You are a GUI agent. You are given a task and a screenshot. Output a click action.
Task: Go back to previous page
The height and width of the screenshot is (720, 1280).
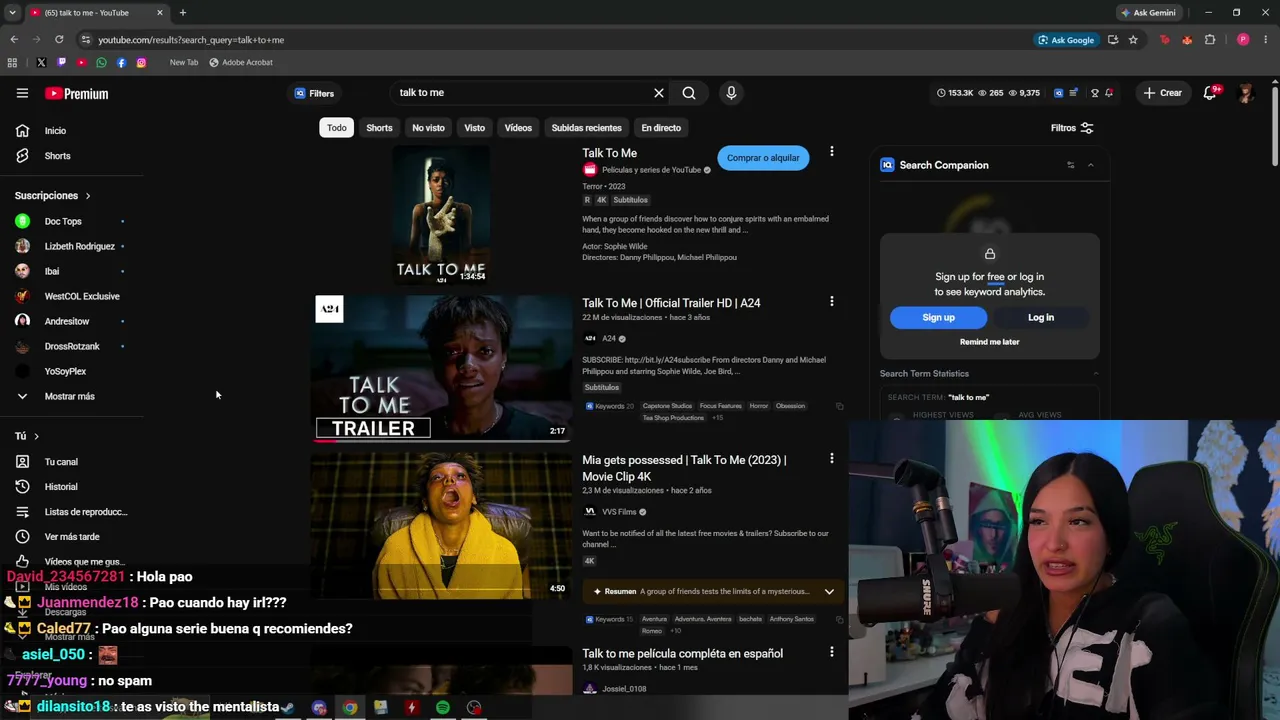[14, 40]
